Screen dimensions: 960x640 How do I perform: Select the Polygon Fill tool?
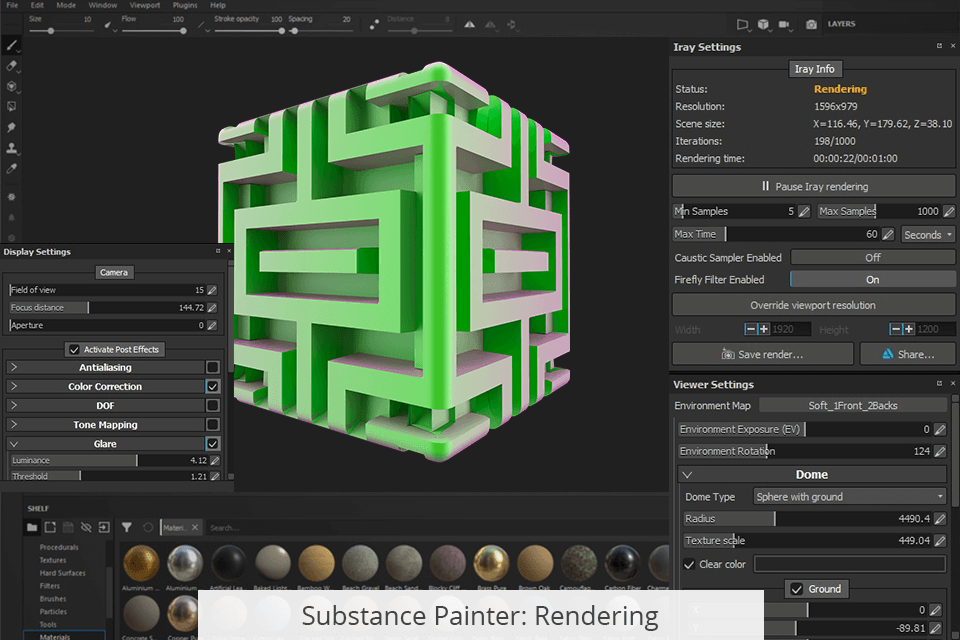[x=12, y=107]
